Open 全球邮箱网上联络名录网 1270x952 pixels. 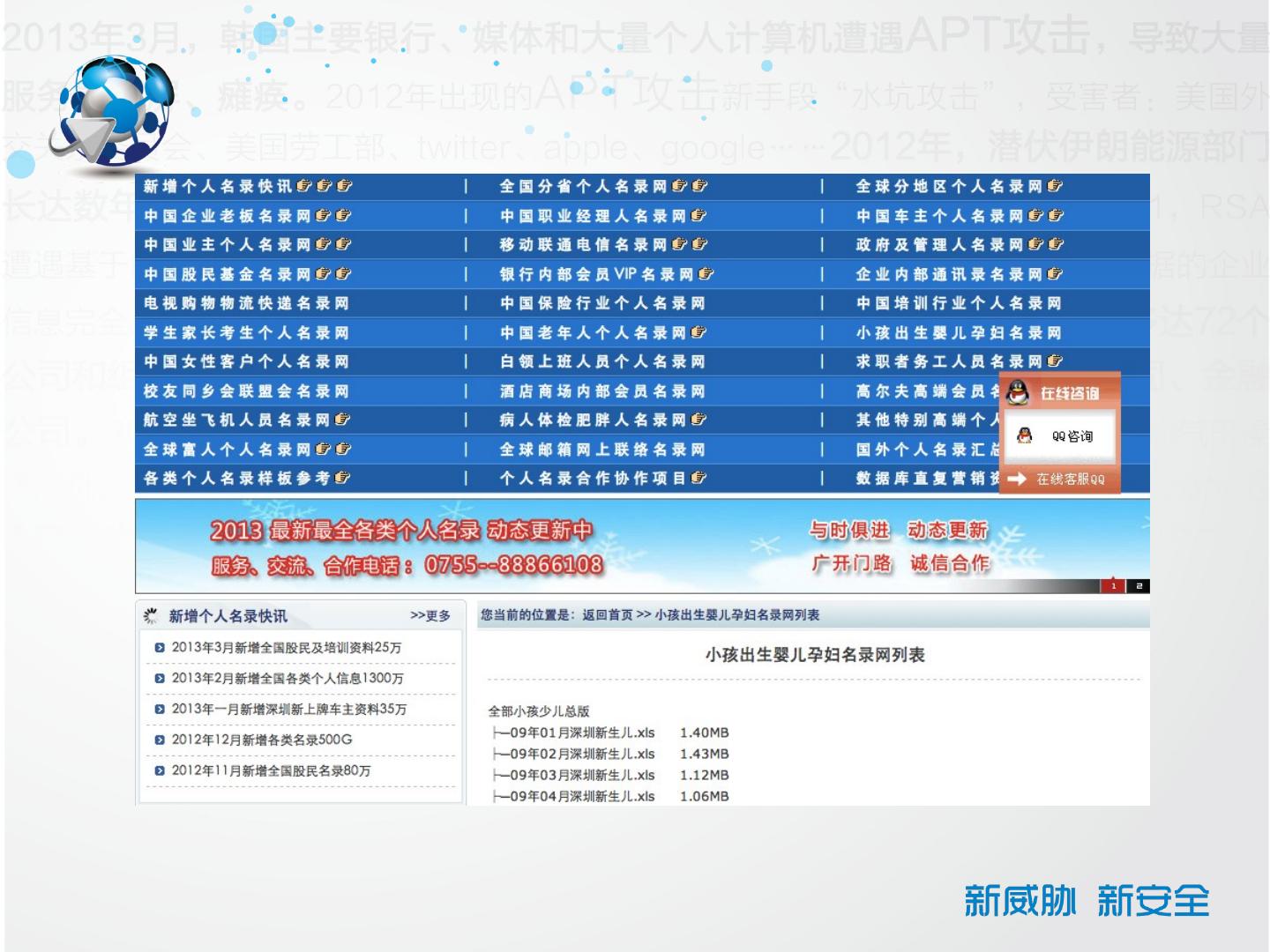click(602, 449)
